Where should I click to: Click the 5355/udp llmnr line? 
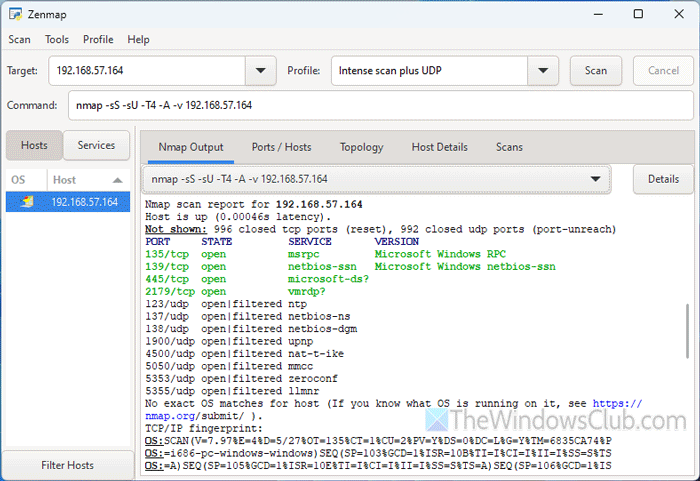pyautogui.click(x=232, y=391)
